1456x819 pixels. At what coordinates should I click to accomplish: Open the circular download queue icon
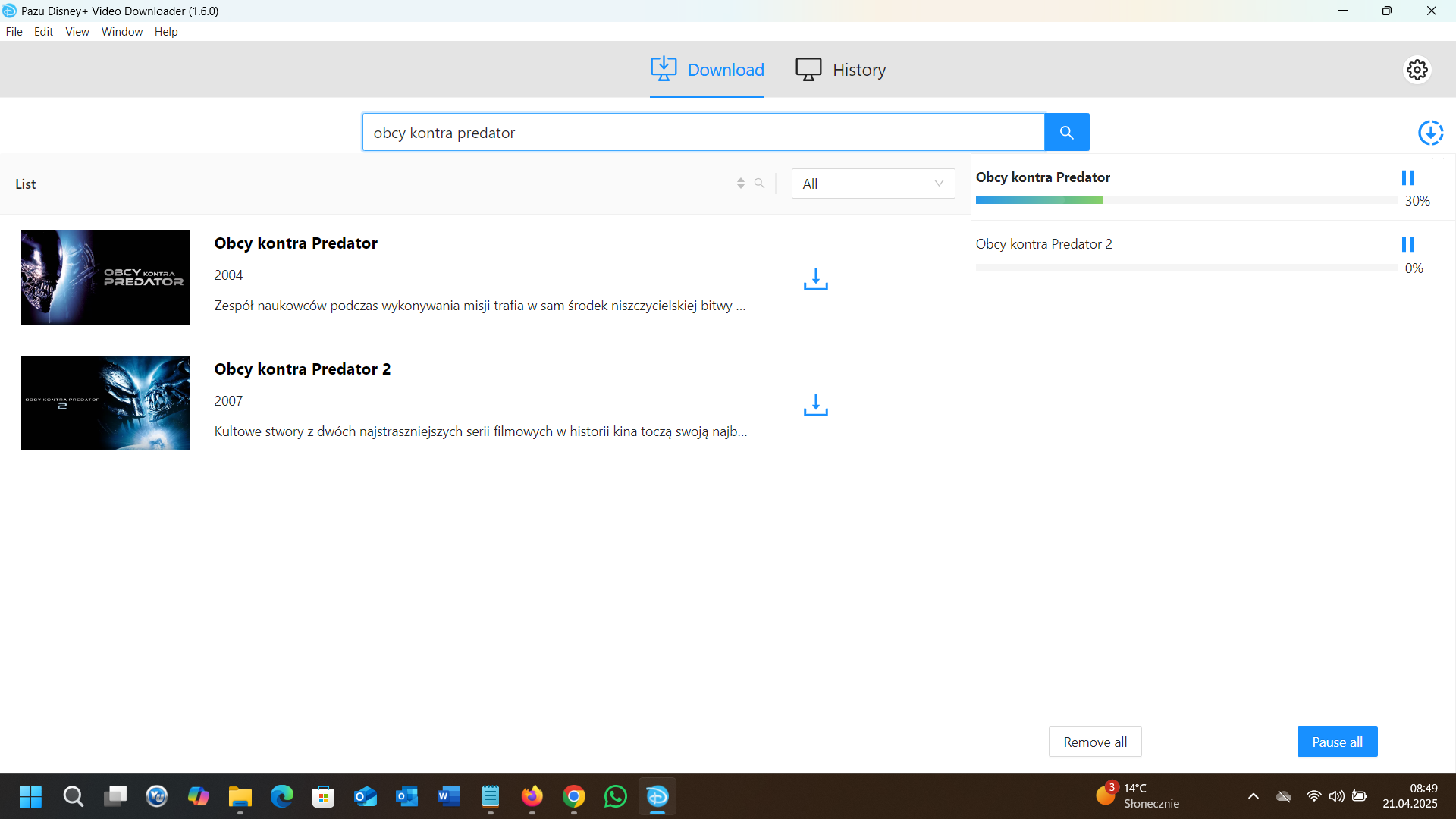[1430, 133]
